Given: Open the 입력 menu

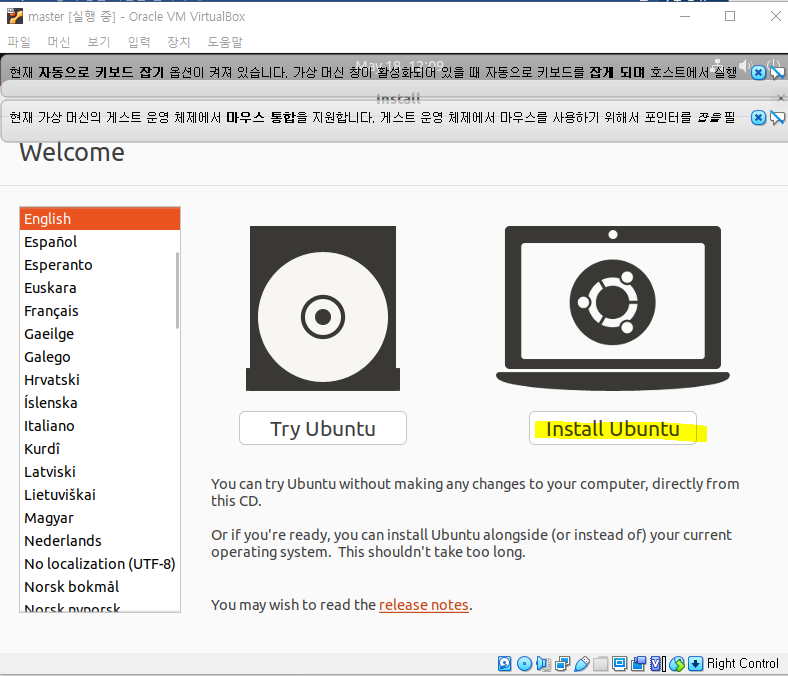Looking at the screenshot, I should 139,42.
